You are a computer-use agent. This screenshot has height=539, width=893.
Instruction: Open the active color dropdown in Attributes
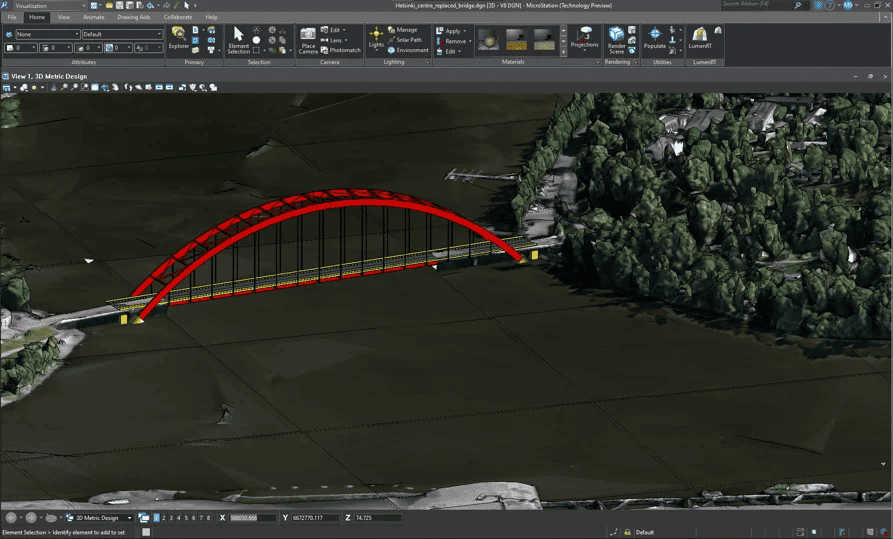click(21, 48)
